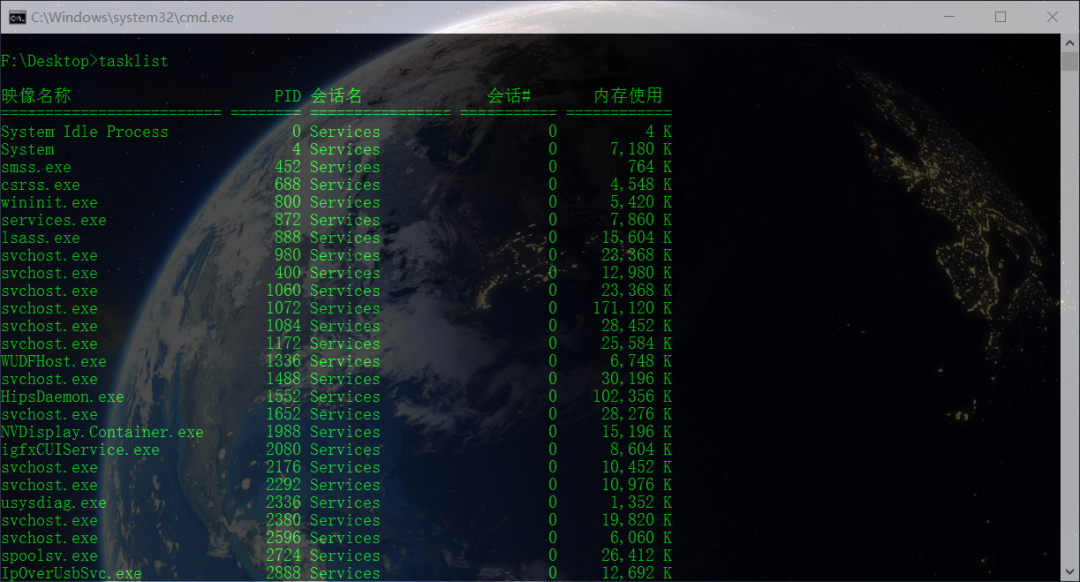Screen dimensions: 1080x582
Task: Click PID 1552 of HipsDaemon.exe
Action: (284, 397)
